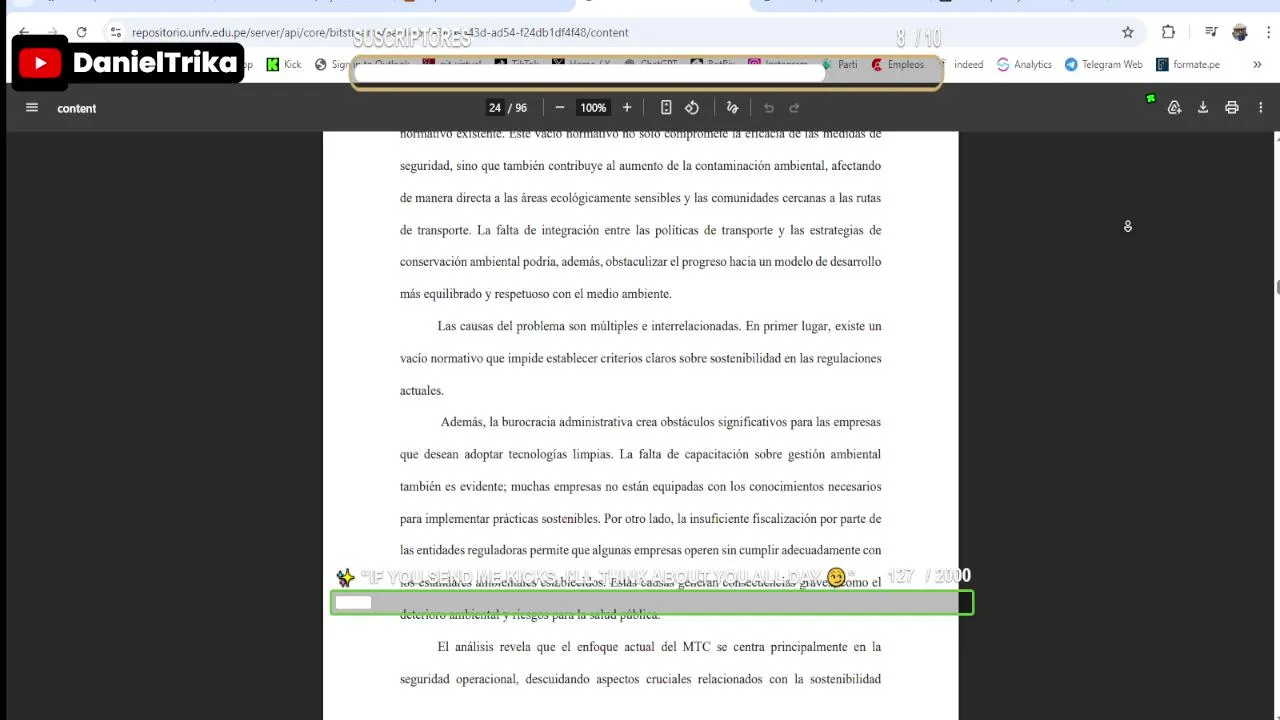Viewport: 1280px width, 720px height.
Task: Click the paragraph starting 'Además, la burocracia administrativa'
Action: 641,518
